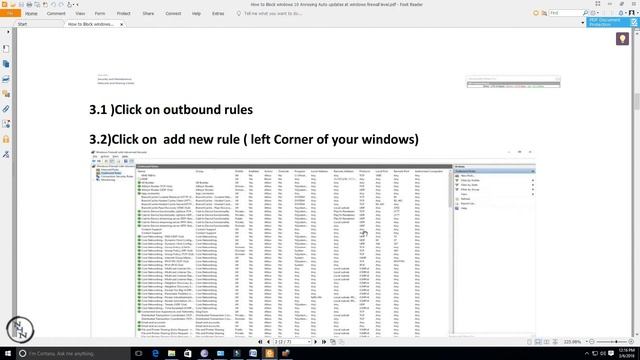Image resolution: width=640 pixels, height=360 pixels.
Task: Open the Comments panel sidebar icon
Action: (x=6, y=94)
